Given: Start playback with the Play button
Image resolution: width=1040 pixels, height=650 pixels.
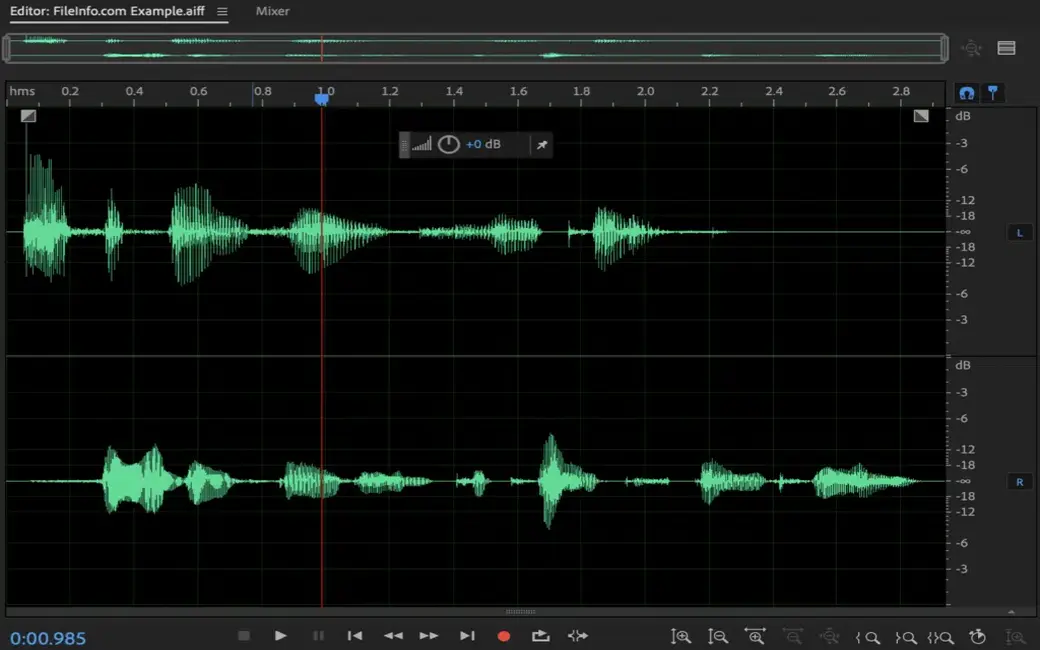Looking at the screenshot, I should [x=281, y=635].
